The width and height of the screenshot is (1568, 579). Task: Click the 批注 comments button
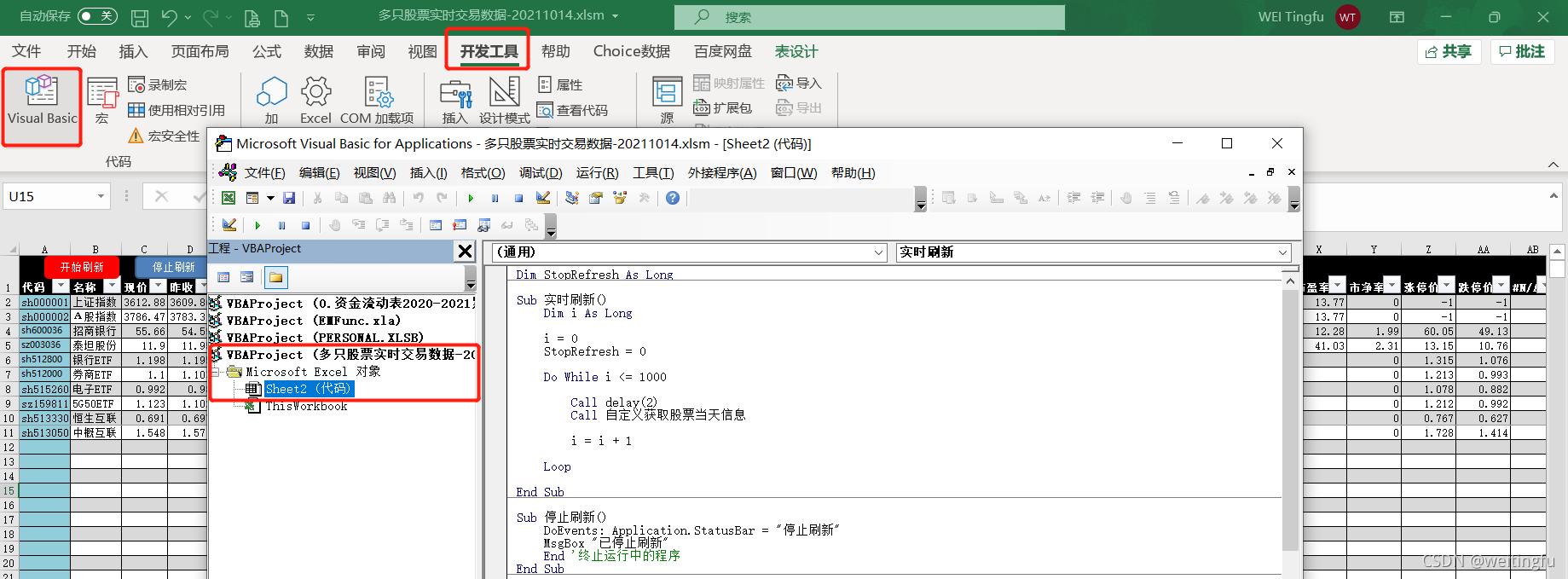1523,51
